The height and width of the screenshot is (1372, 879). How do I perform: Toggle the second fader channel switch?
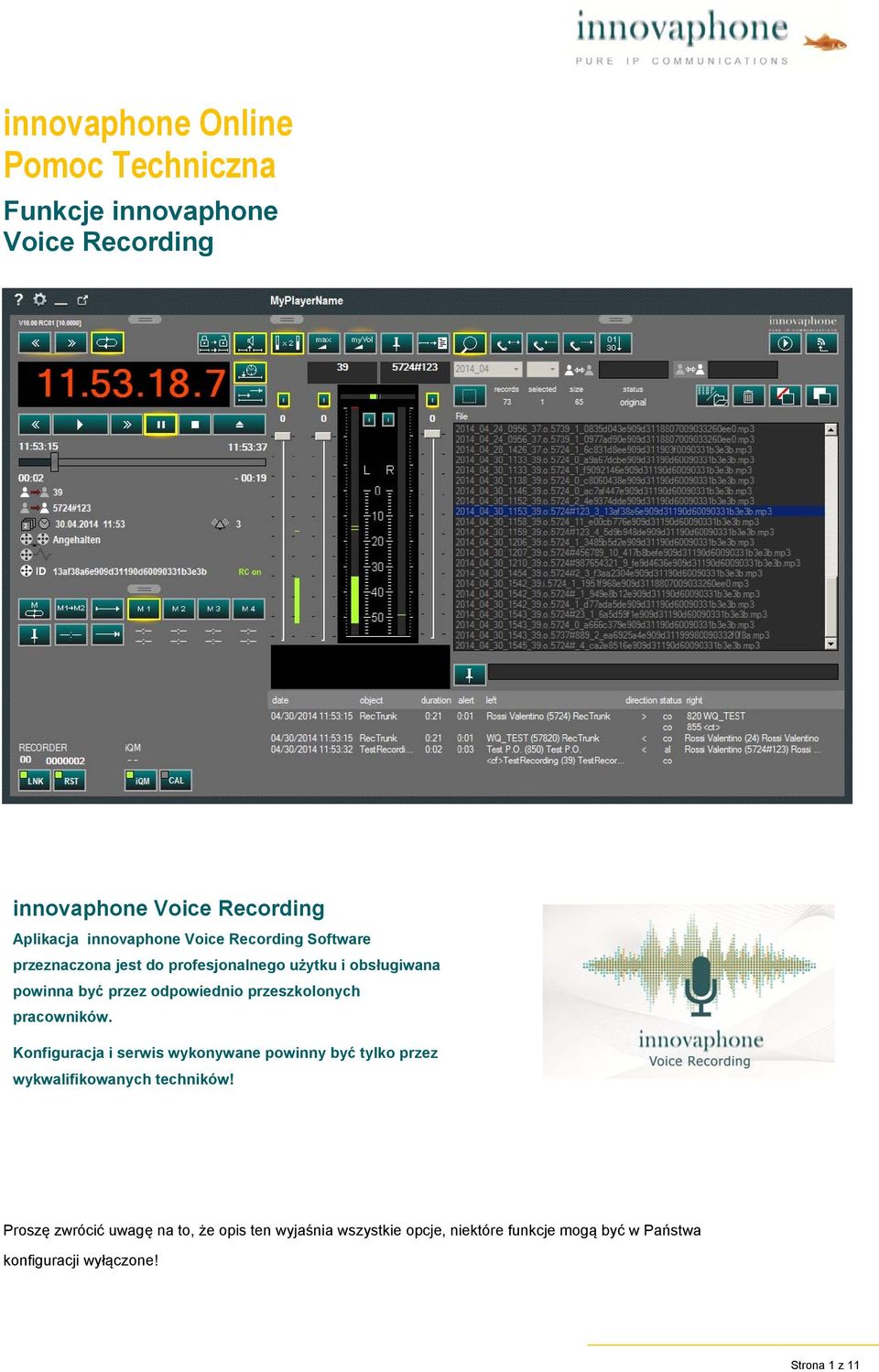[x=323, y=400]
